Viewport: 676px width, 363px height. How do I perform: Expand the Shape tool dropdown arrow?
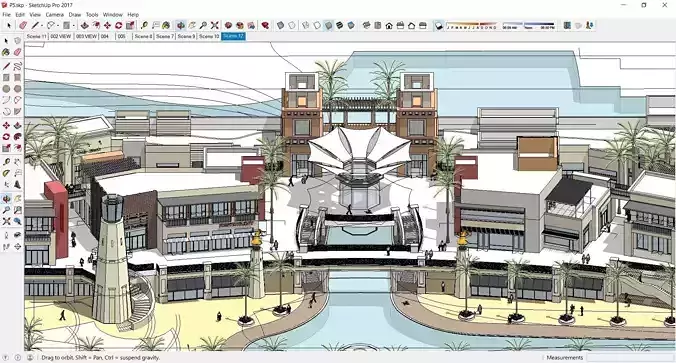(74, 26)
